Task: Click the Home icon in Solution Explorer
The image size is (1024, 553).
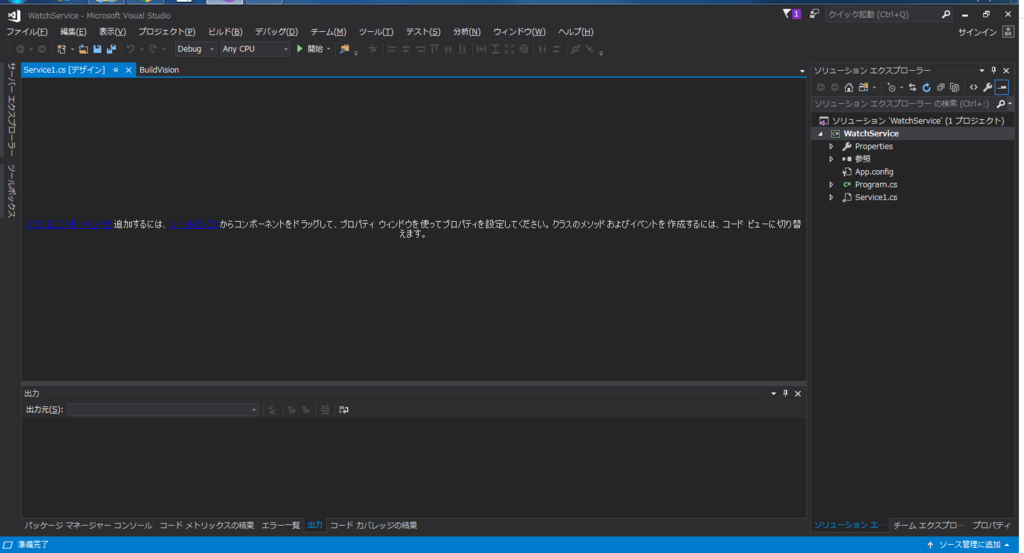Action: point(848,87)
